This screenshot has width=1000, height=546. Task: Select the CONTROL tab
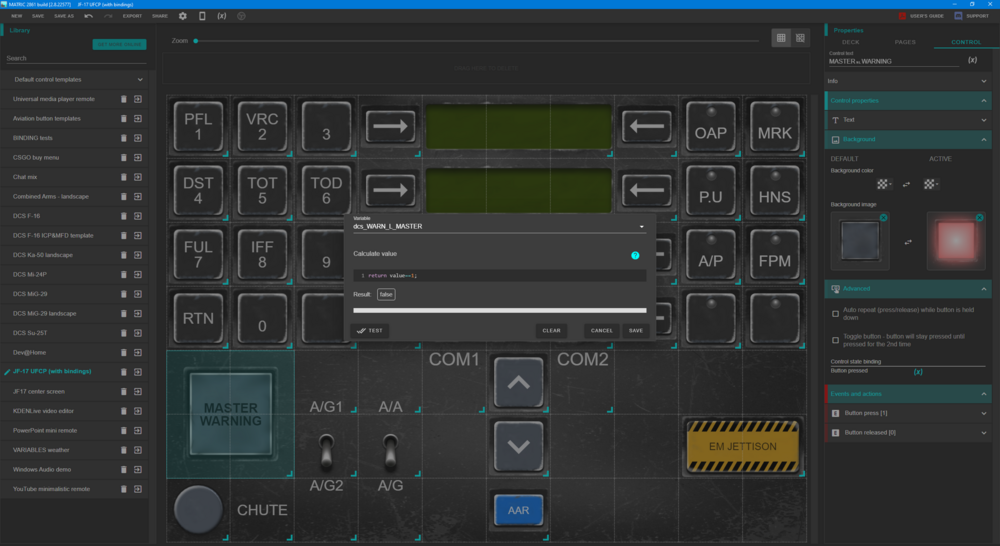[966, 42]
